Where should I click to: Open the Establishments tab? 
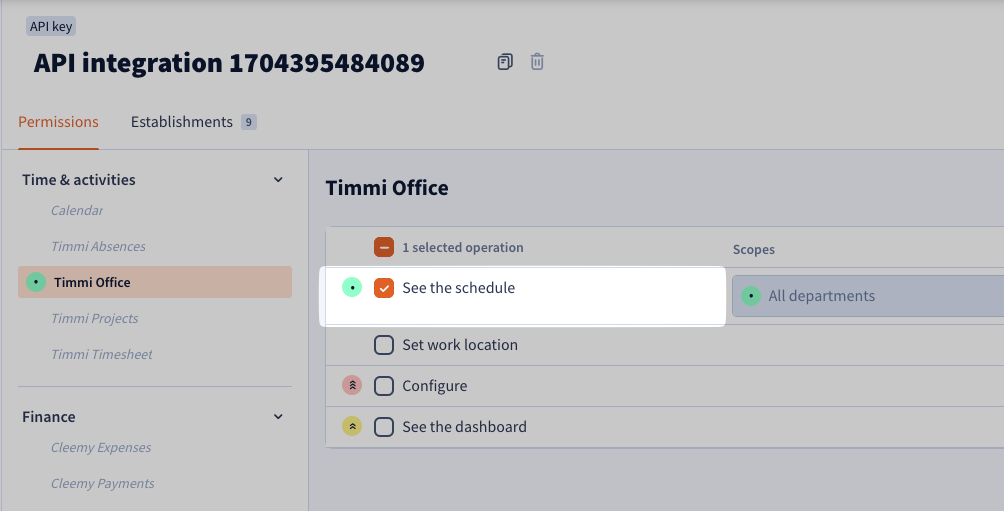(x=193, y=122)
